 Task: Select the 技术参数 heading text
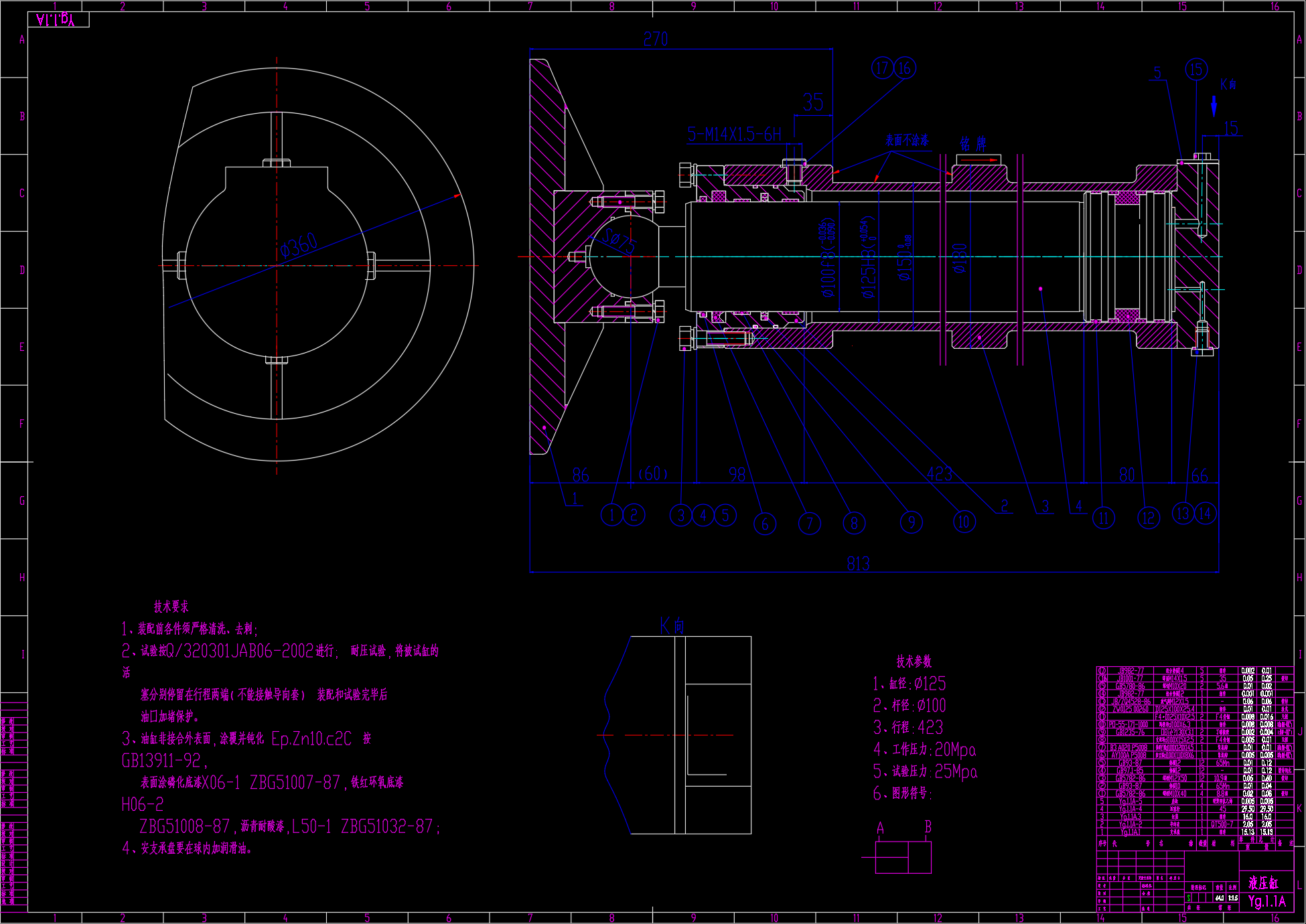914,662
